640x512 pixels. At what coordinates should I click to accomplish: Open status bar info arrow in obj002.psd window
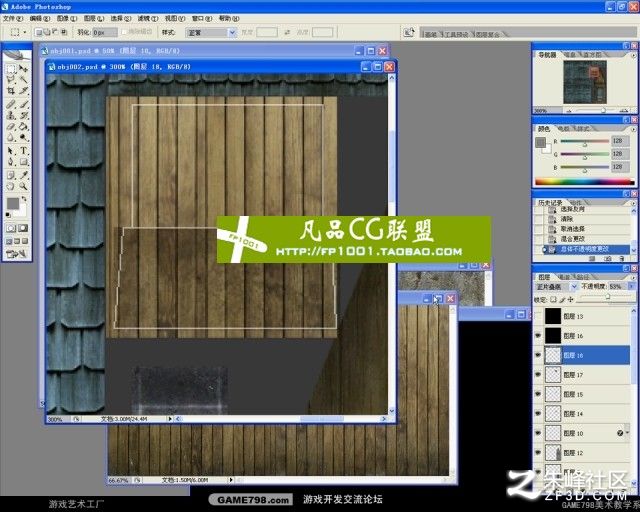point(170,419)
